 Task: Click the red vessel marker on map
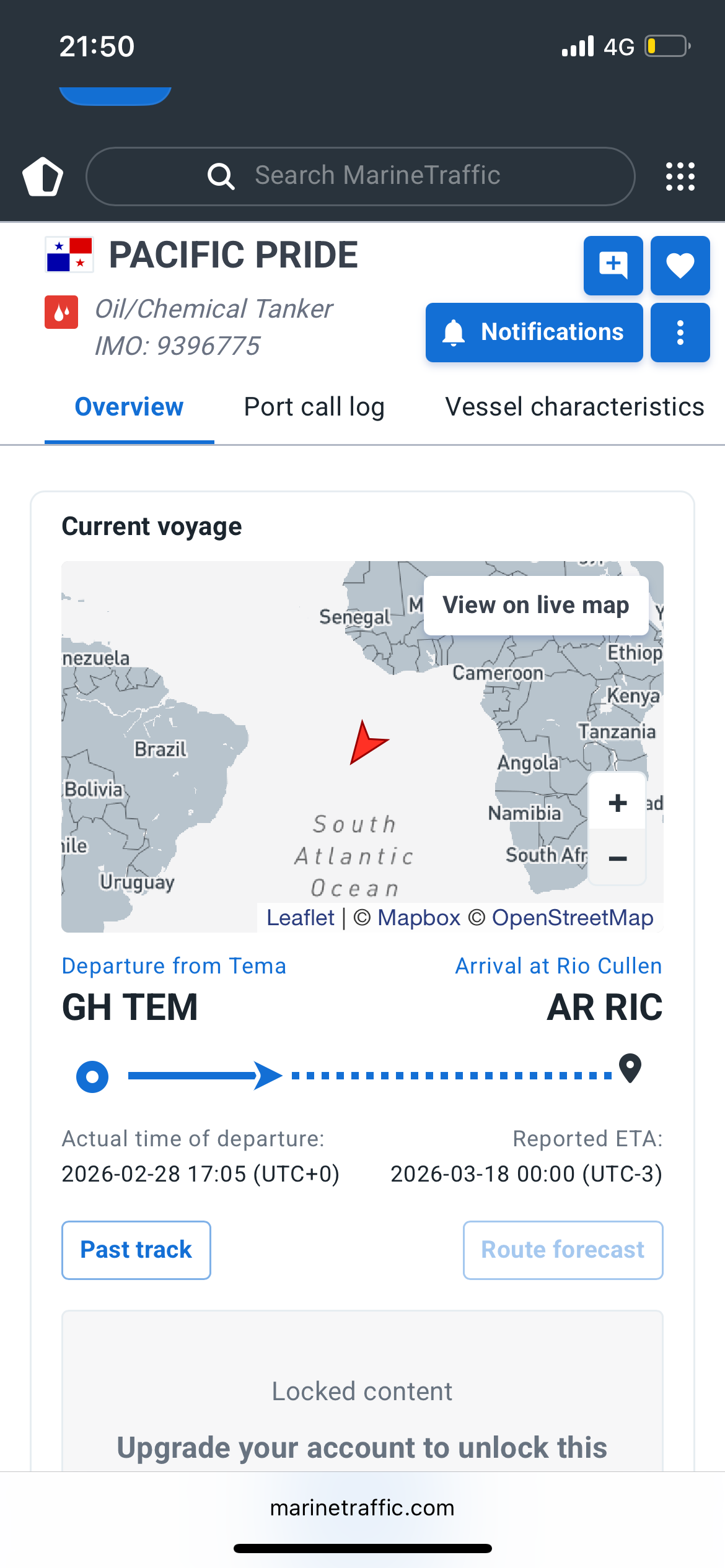(x=367, y=742)
